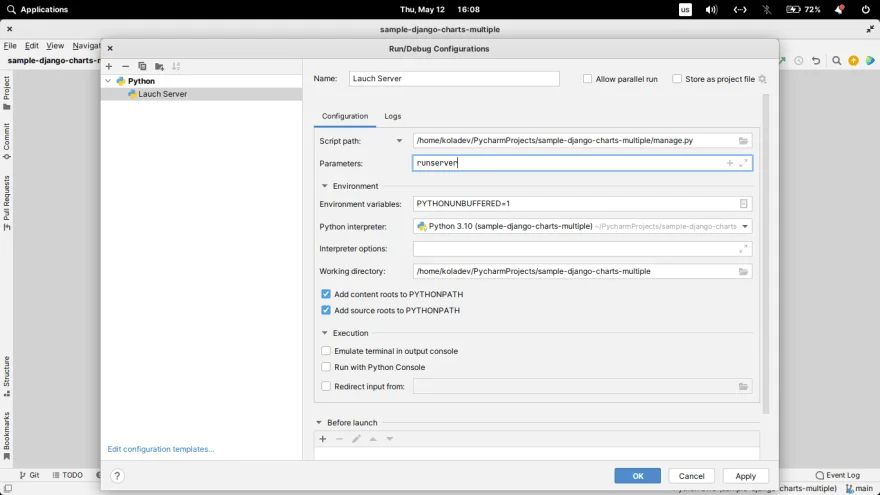Open Store as project file gear settings
The height and width of the screenshot is (495, 880).
tap(762, 79)
